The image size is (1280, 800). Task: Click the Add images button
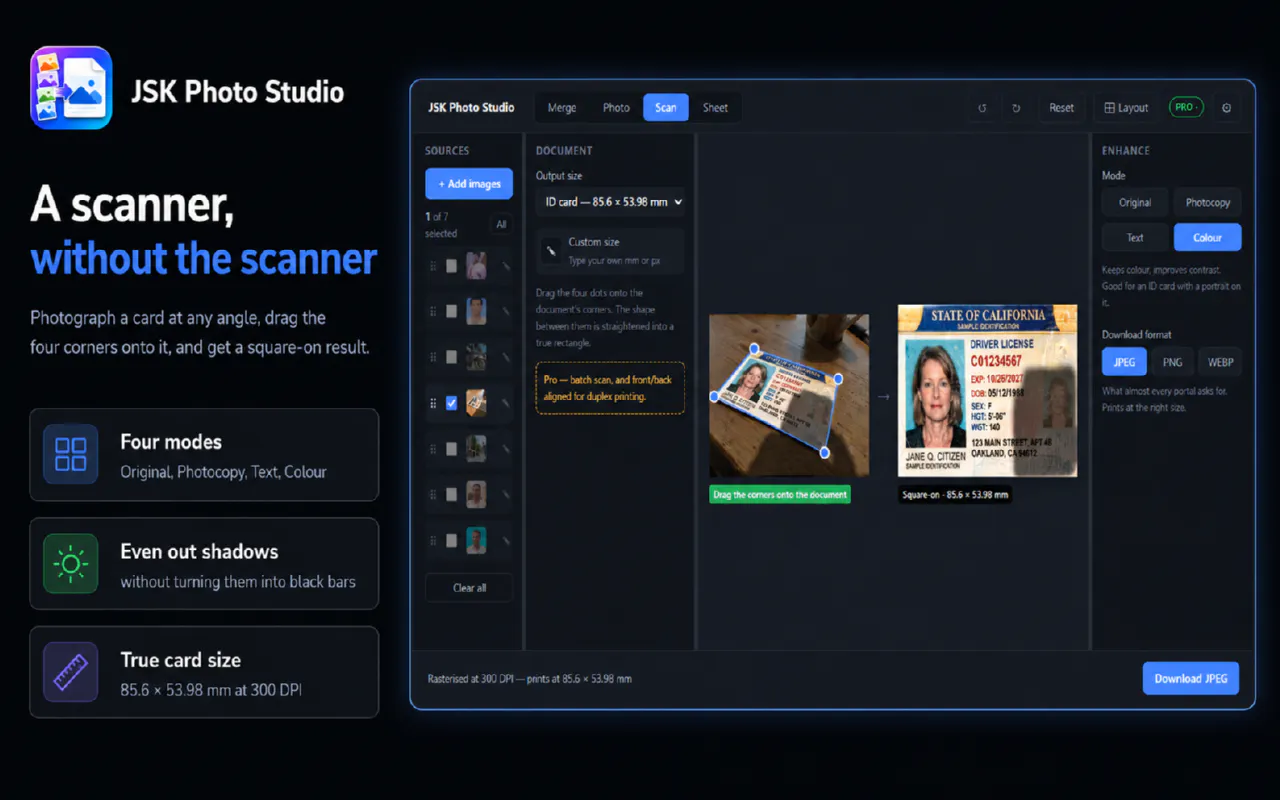tap(469, 184)
